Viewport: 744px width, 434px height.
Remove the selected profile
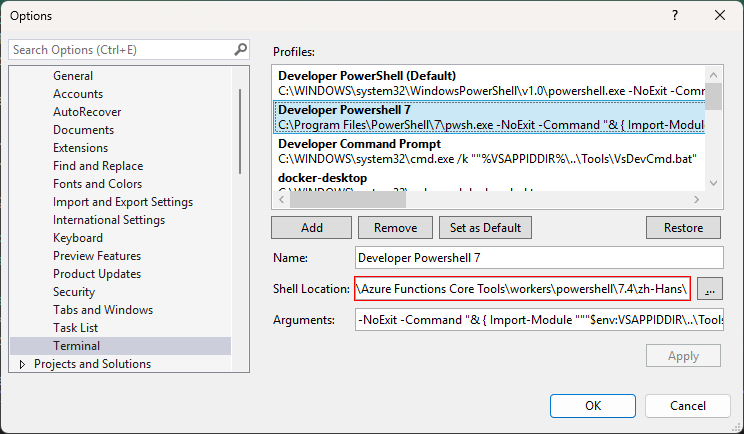tap(395, 228)
